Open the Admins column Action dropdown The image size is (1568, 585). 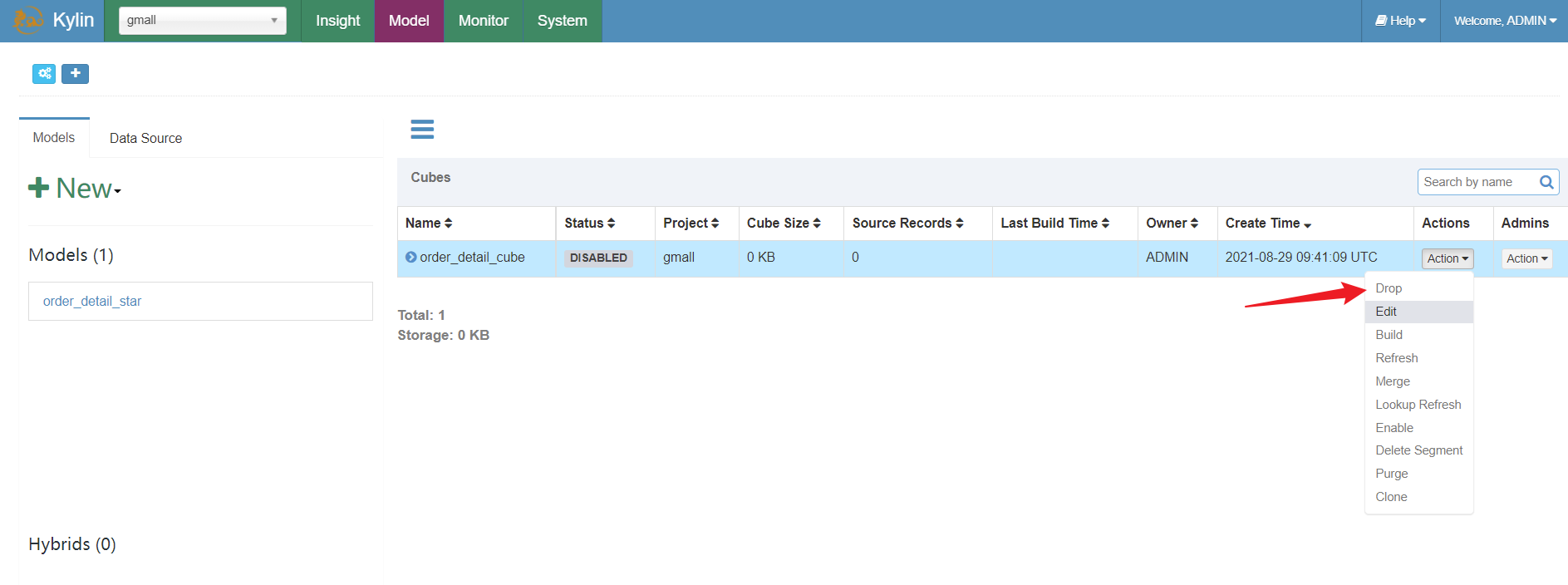(x=1526, y=258)
